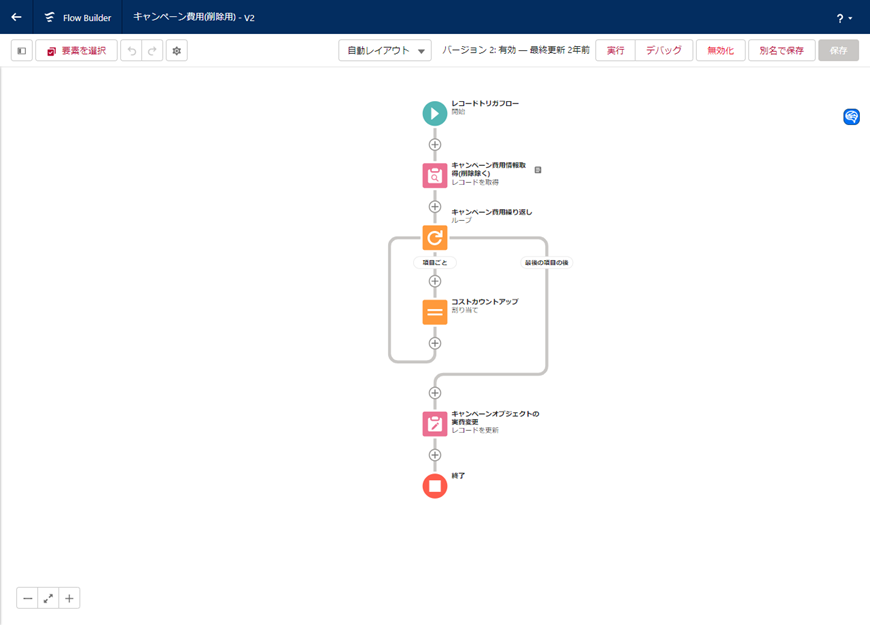Click the デバッグ button
This screenshot has width=870, height=625.
[x=663, y=51]
